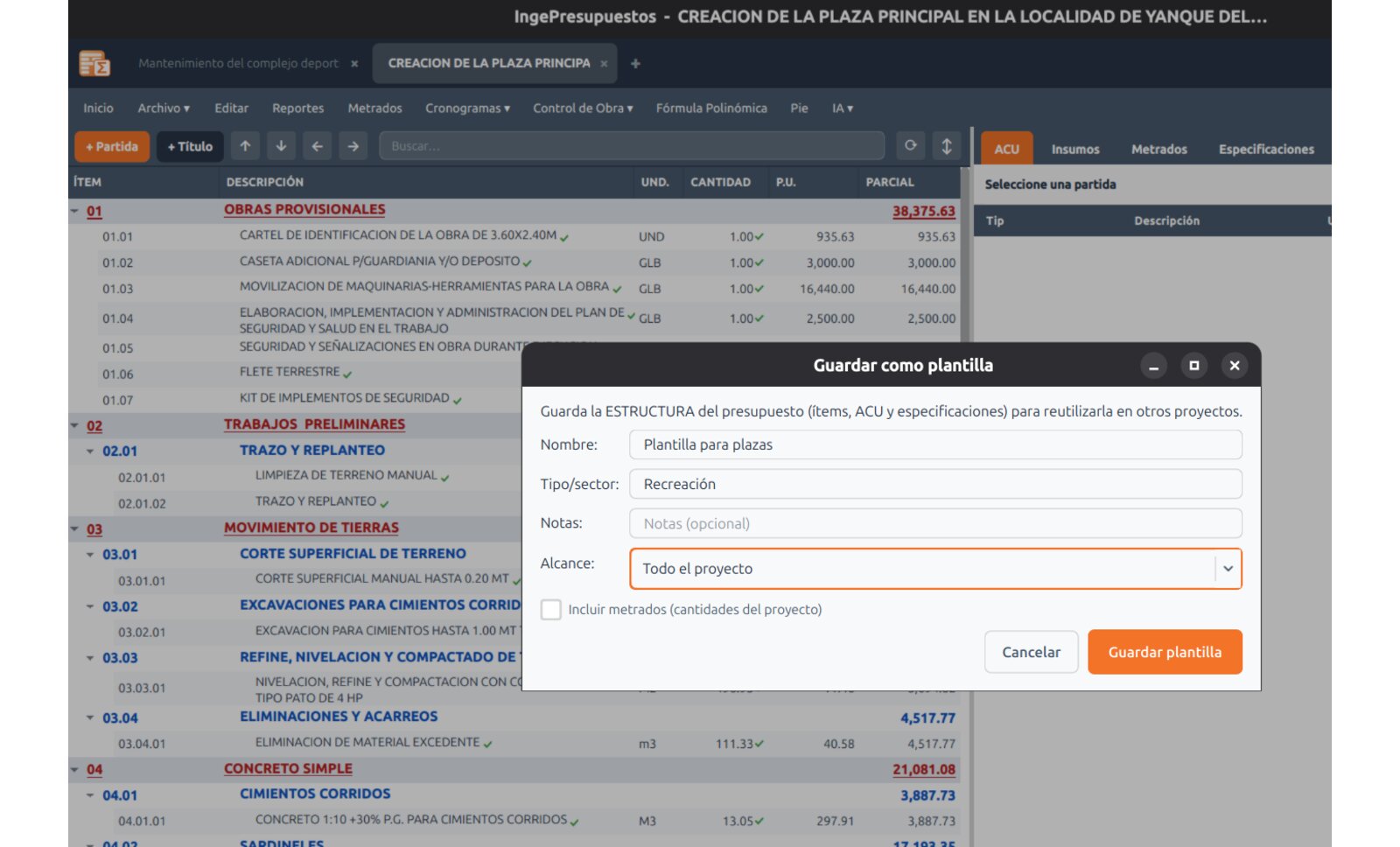Collapse section 03 MOVIMIENTO DE TIERRAS
Image resolution: width=1400 pixels, height=847 pixels.
click(74, 529)
